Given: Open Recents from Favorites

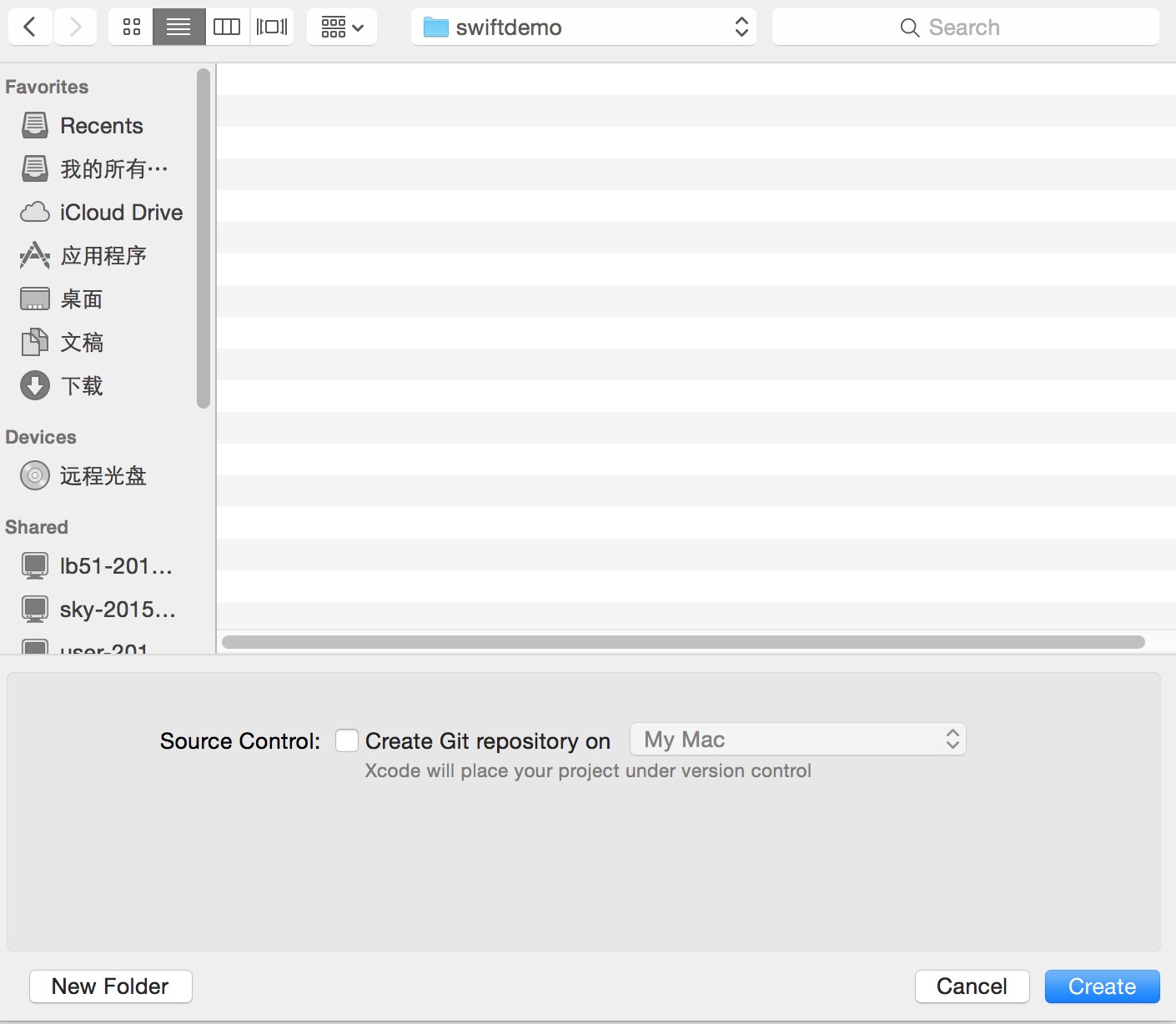Looking at the screenshot, I should (101, 125).
